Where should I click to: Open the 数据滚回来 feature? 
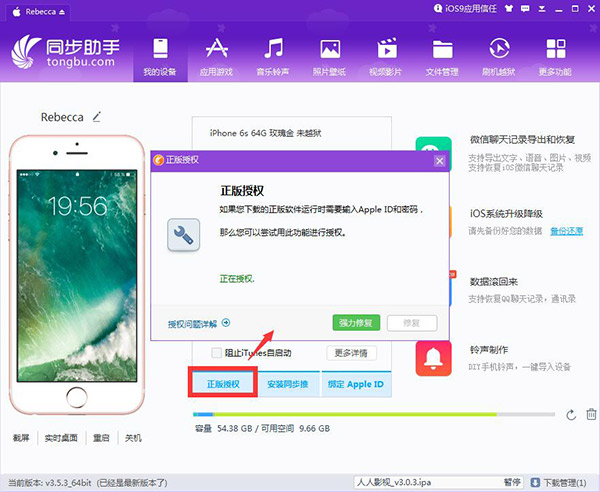pos(494,282)
